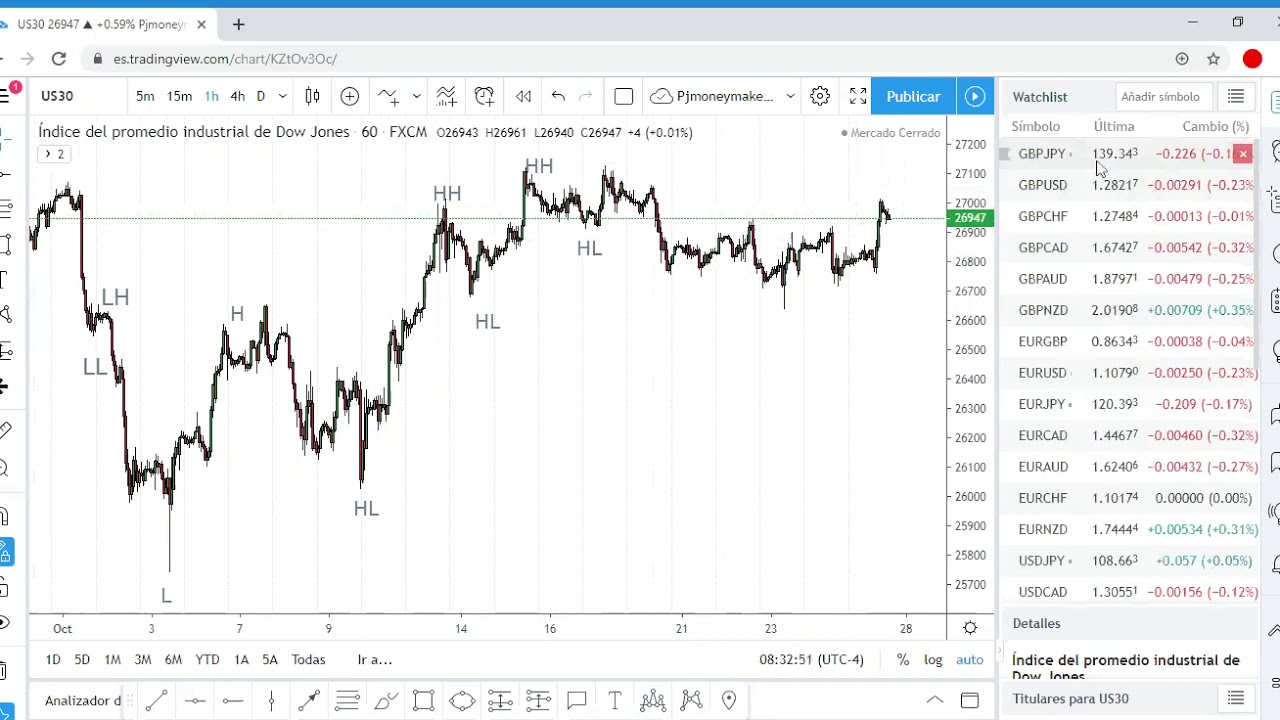This screenshot has width=1280, height=720.
Task: Select GBPNZD row in the watchlist
Action: click(1130, 310)
